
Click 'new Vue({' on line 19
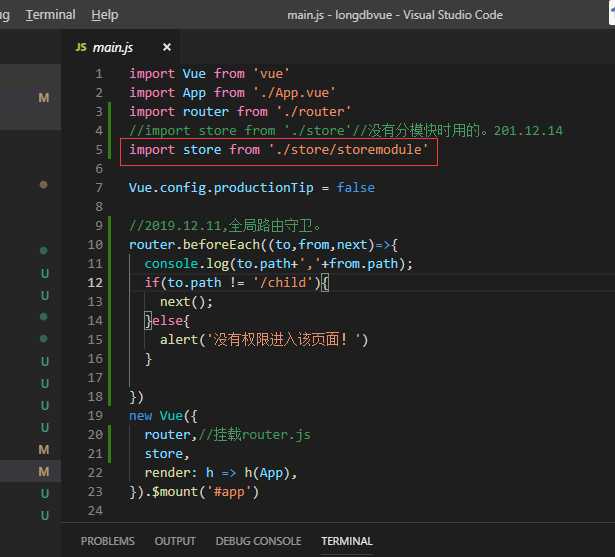click(x=164, y=416)
